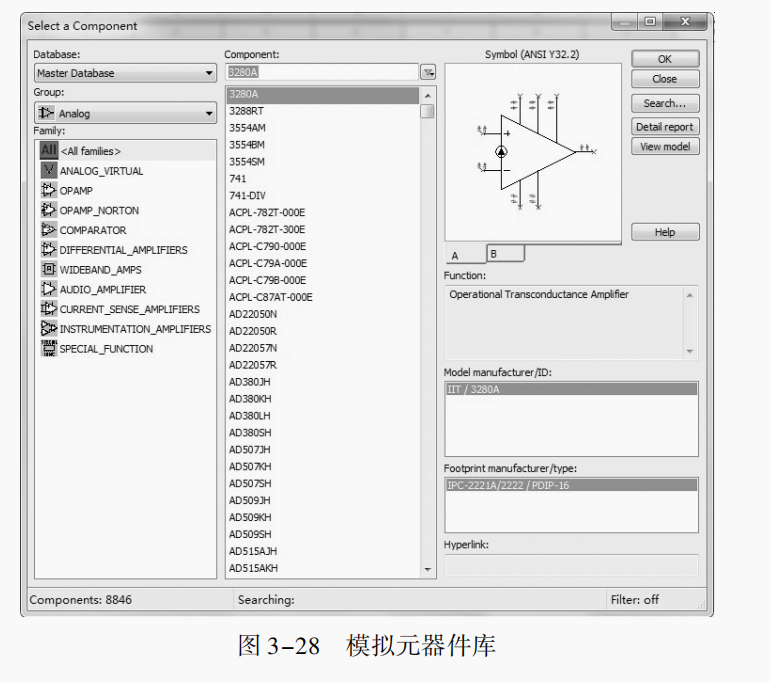Click the Hyperlink field
770x682 pixels.
571,565
